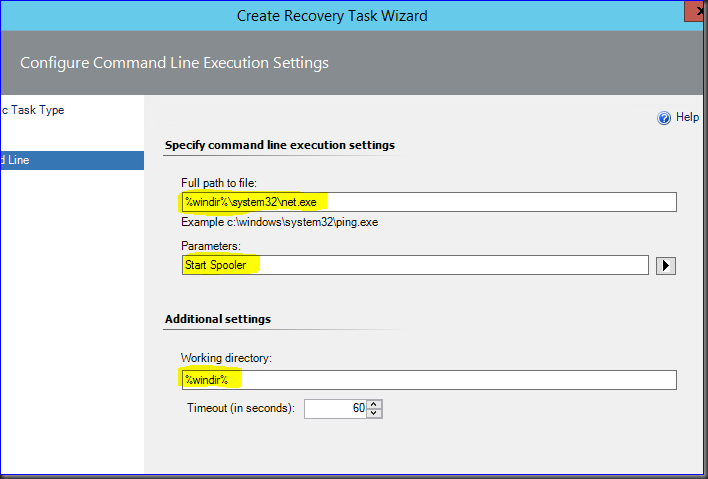
Task: Click the Working directory input field
Action: 428,380
